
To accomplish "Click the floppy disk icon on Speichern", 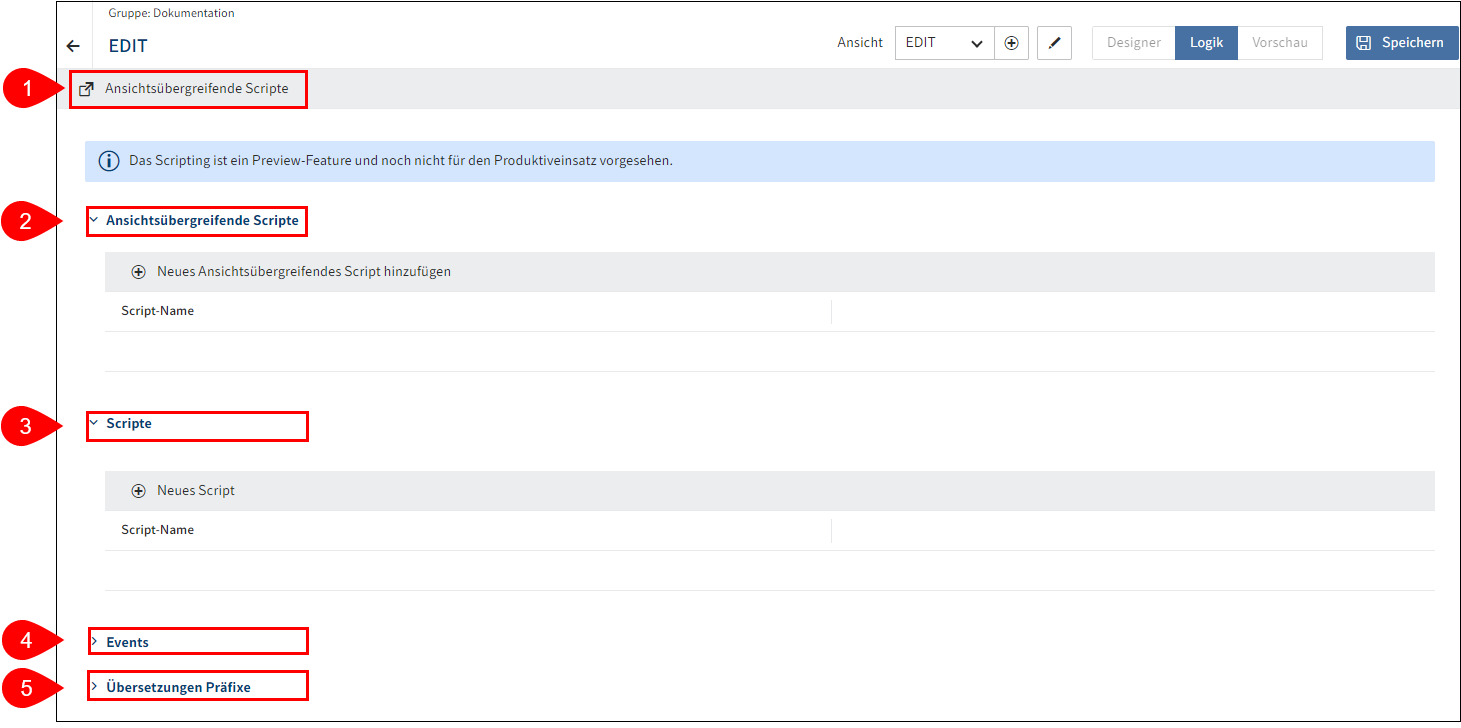I will [1364, 43].
